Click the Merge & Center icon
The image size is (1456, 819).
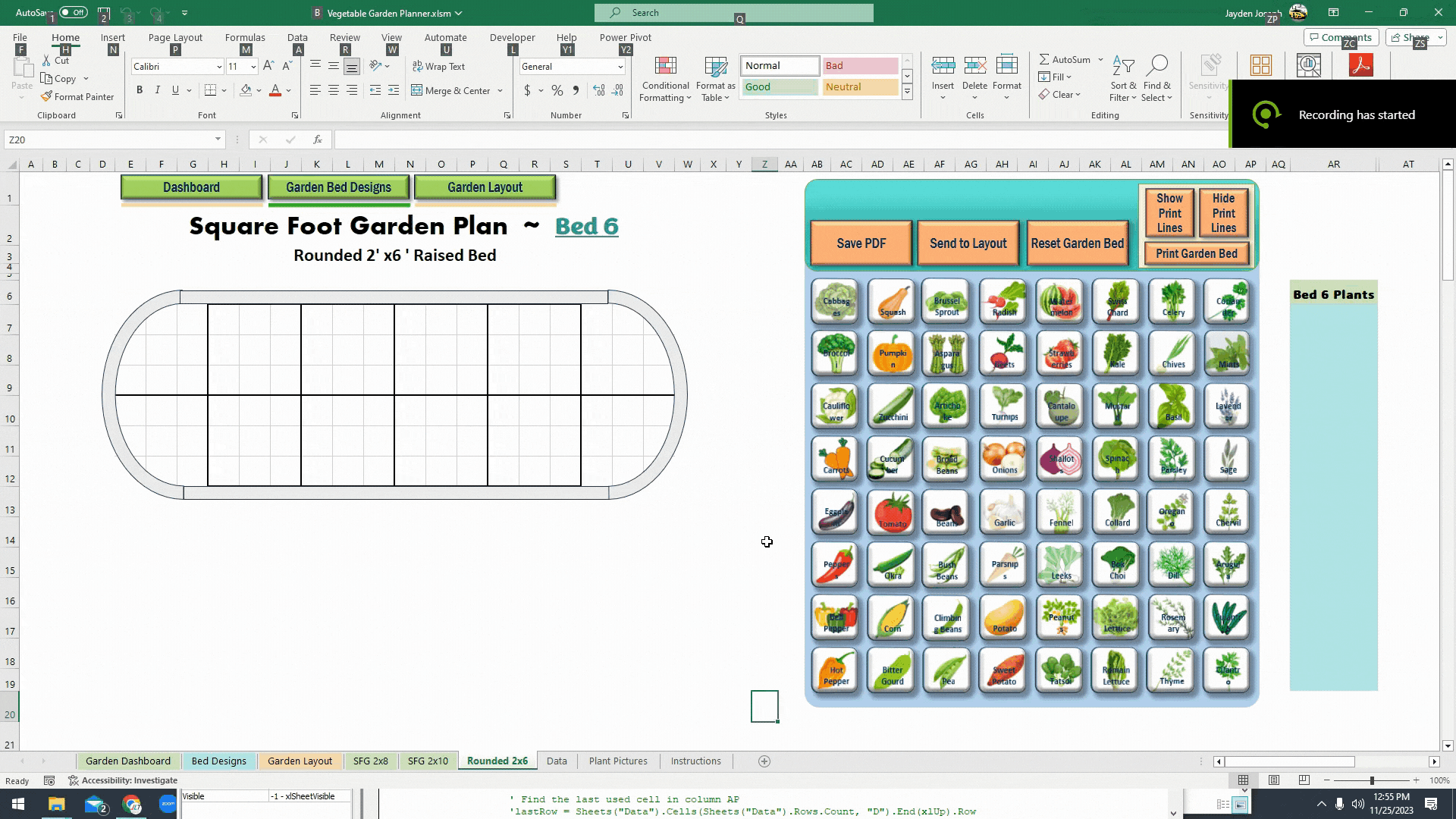point(417,90)
